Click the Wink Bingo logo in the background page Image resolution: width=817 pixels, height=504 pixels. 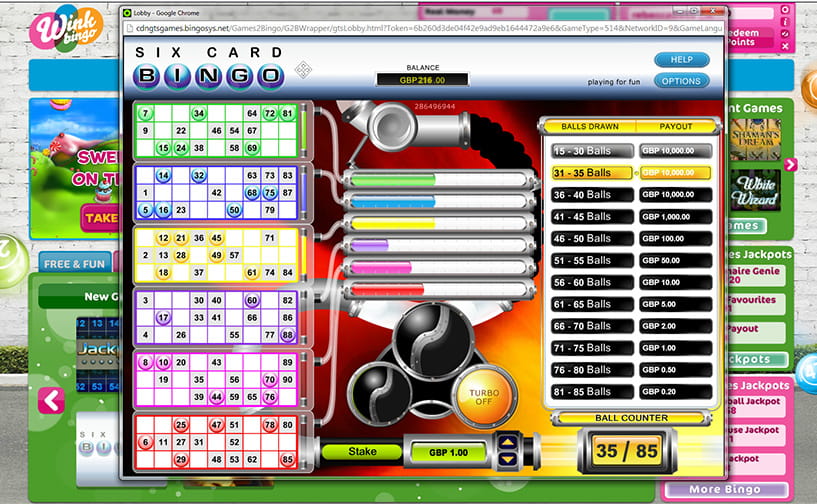coord(66,28)
